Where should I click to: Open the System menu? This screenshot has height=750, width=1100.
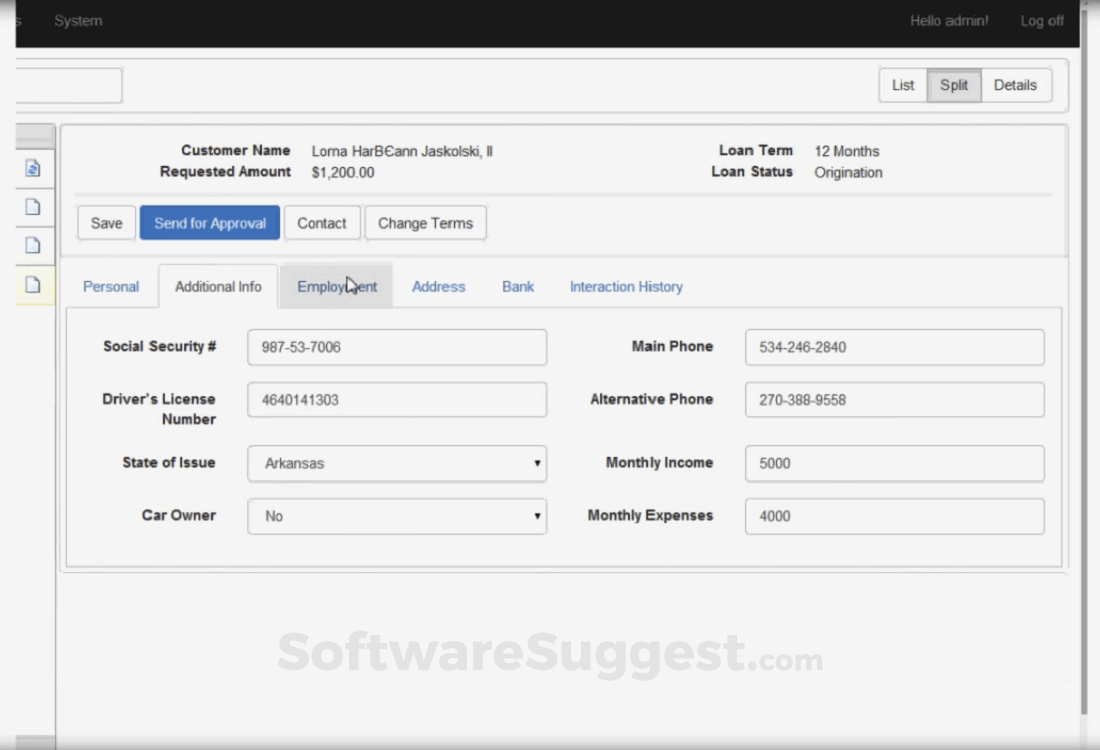pos(78,20)
